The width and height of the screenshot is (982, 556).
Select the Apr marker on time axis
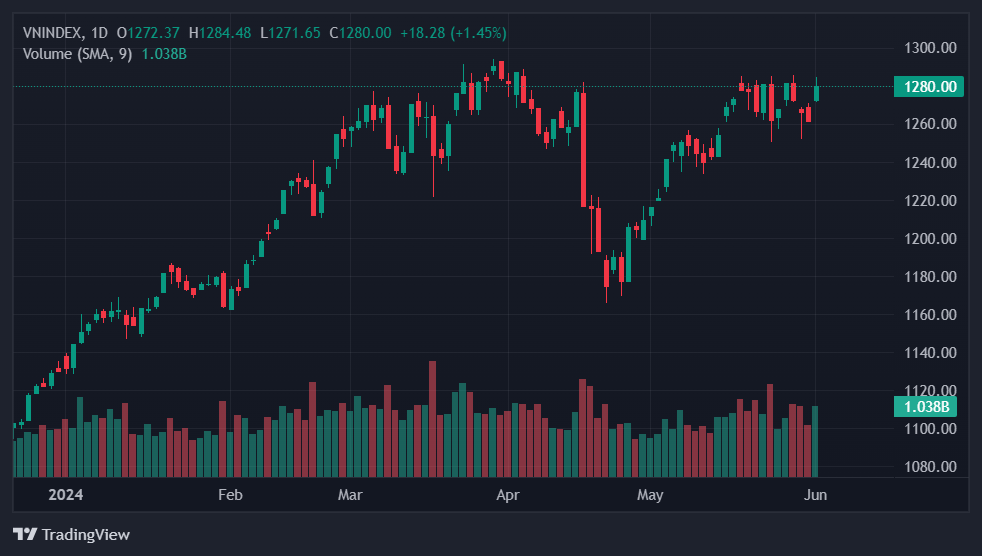pyautogui.click(x=508, y=495)
